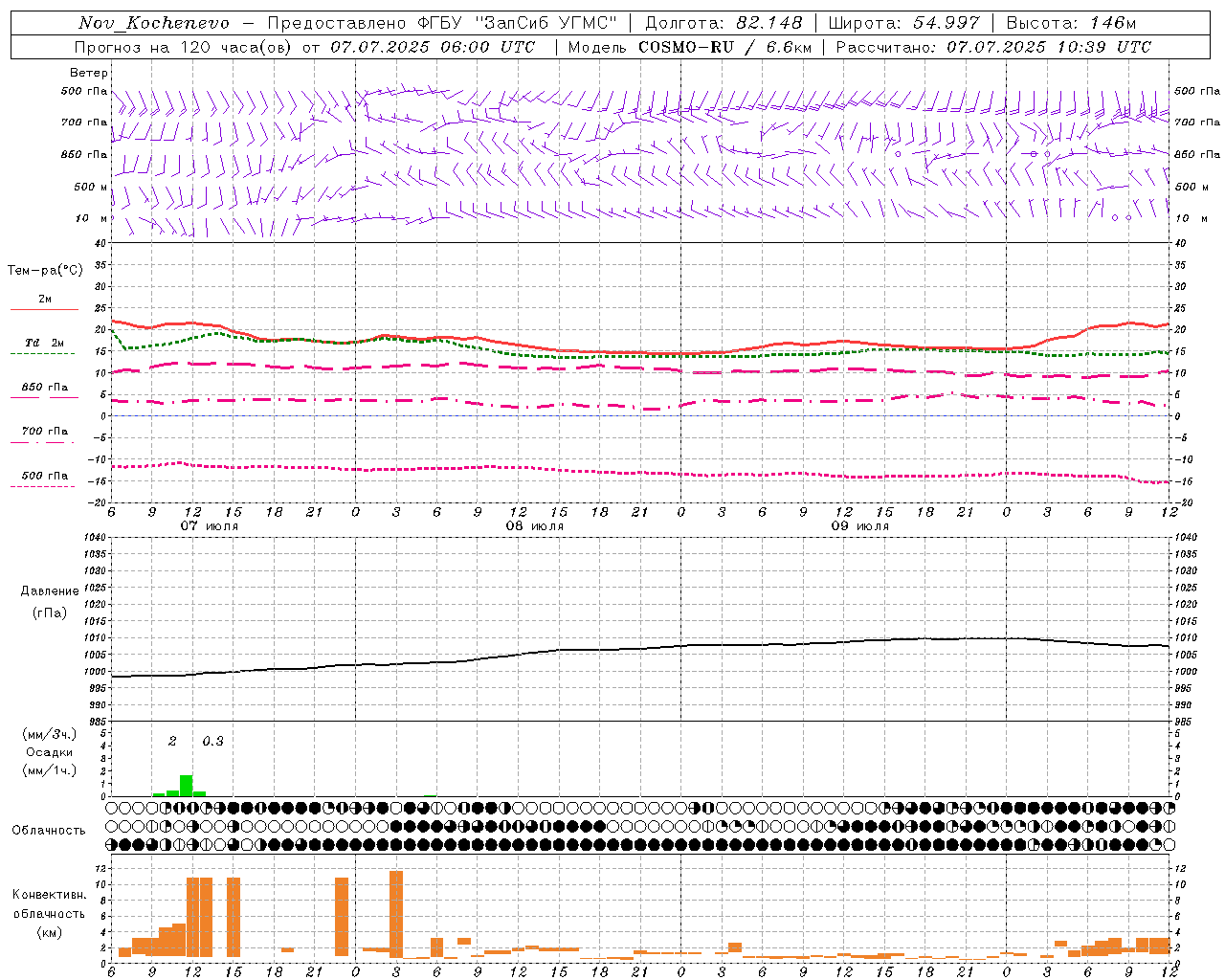Click the 'Ветер' wind panel label
Image resolution: width=1225 pixels, height=980 pixels.
pyautogui.click(x=88, y=73)
